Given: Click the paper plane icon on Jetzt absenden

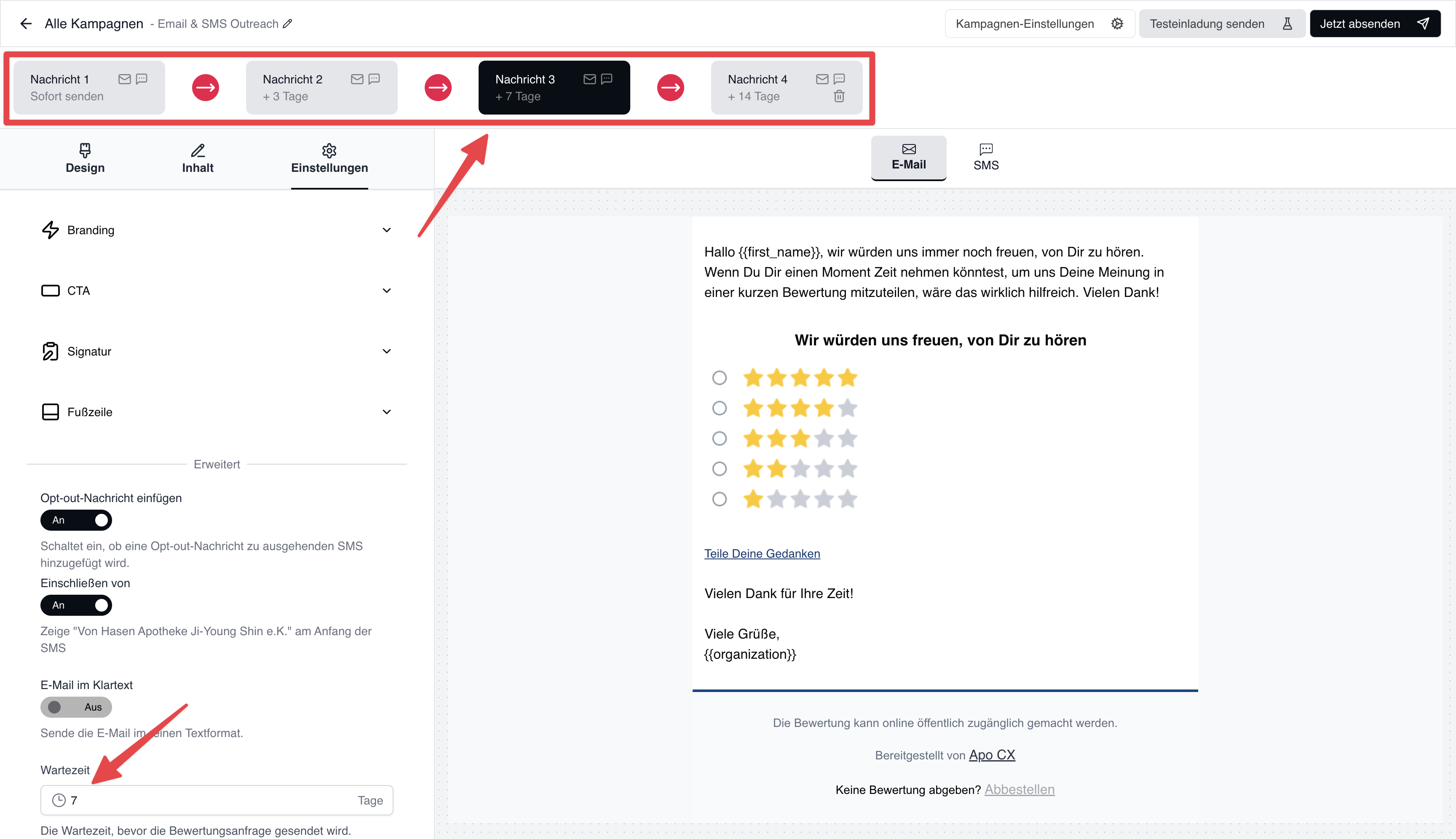Looking at the screenshot, I should [x=1423, y=24].
